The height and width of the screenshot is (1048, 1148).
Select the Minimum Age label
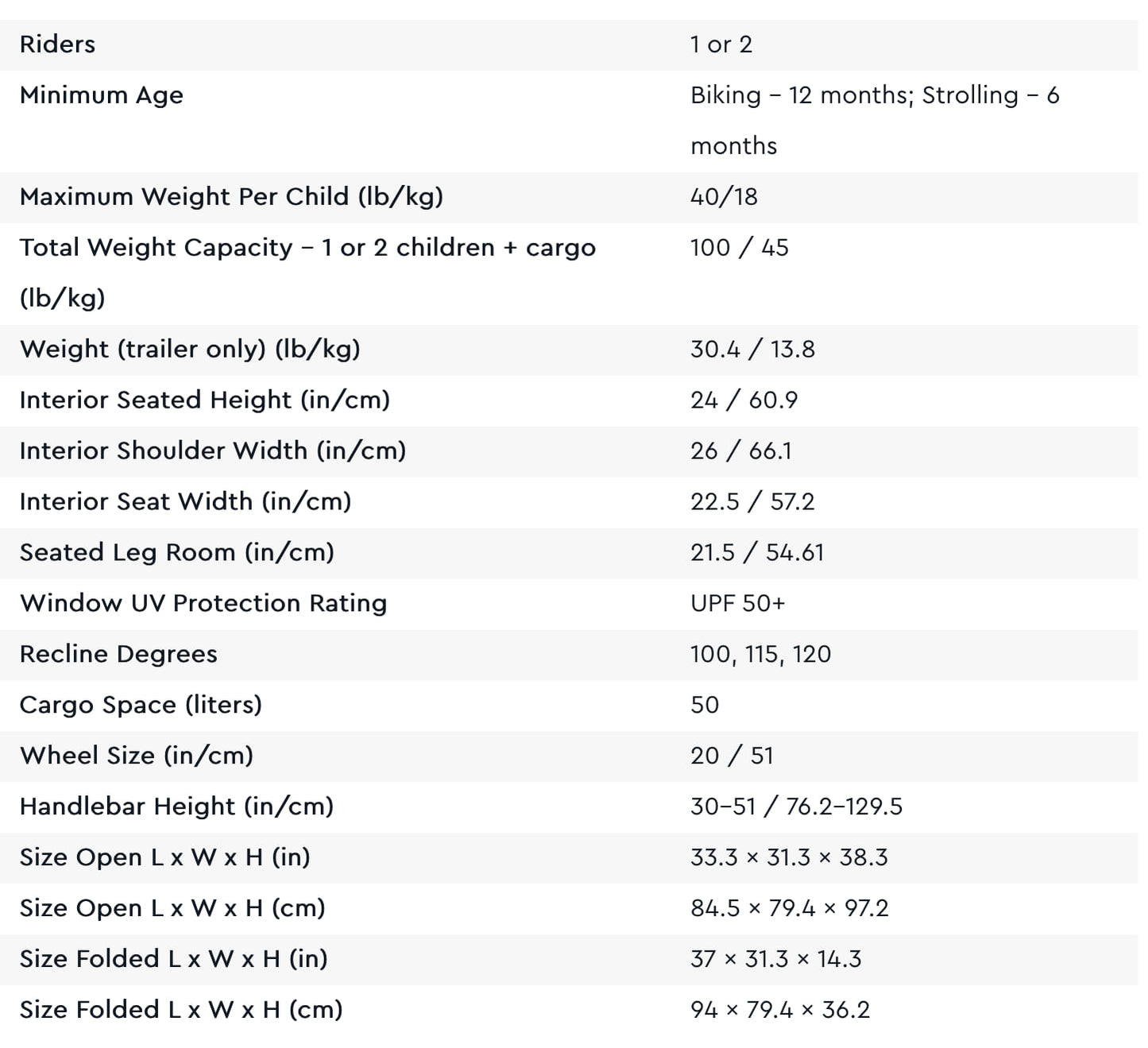102,95
